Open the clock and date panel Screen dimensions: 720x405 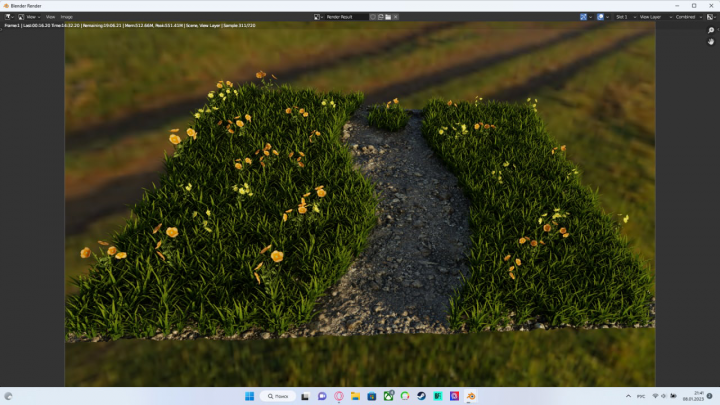tap(693, 396)
